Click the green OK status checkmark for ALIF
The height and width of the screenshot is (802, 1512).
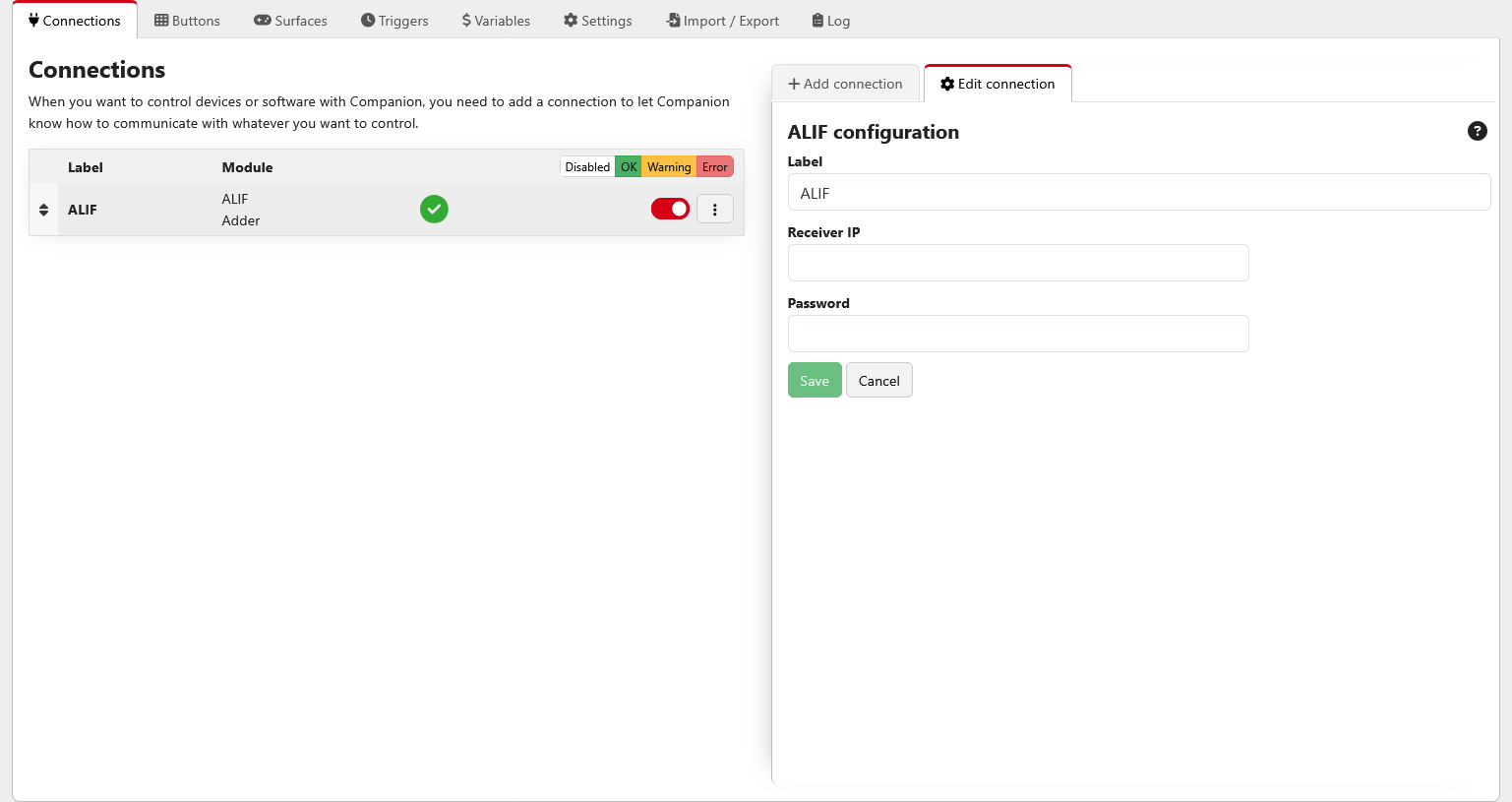434,209
